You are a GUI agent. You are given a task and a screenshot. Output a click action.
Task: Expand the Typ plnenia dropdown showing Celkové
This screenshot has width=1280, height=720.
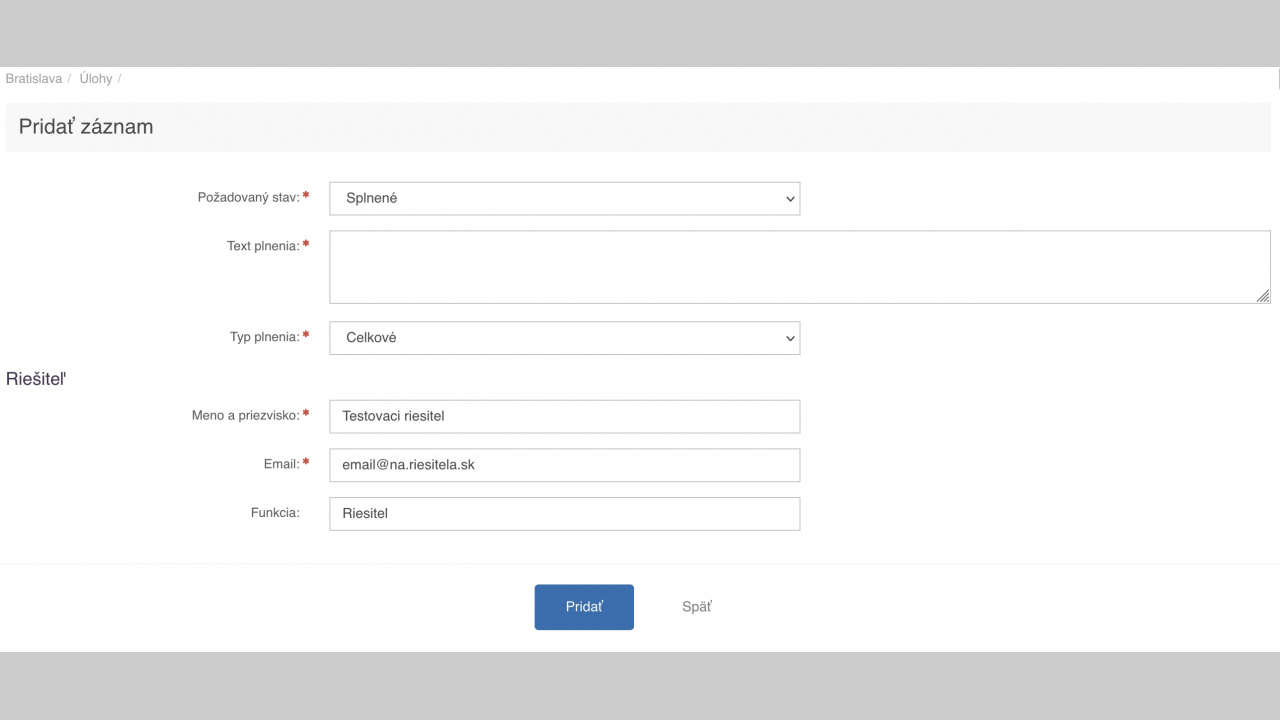click(563, 338)
